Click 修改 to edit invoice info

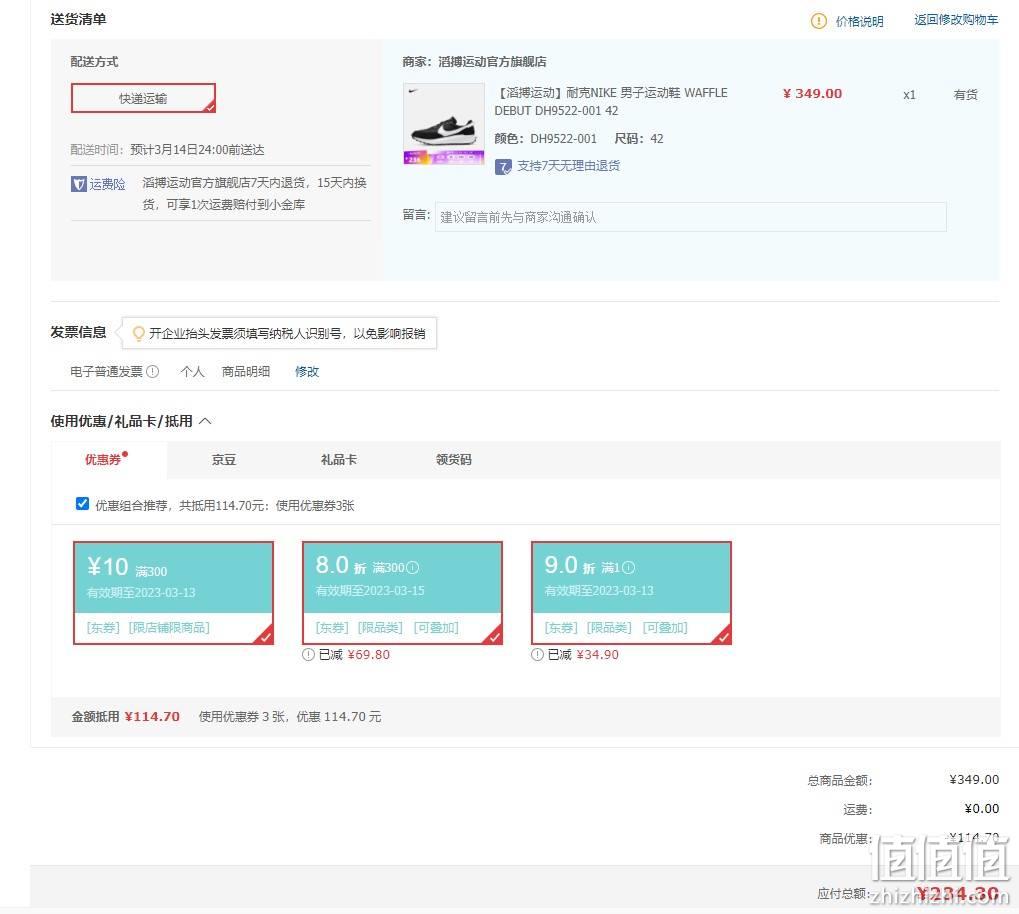(x=307, y=371)
